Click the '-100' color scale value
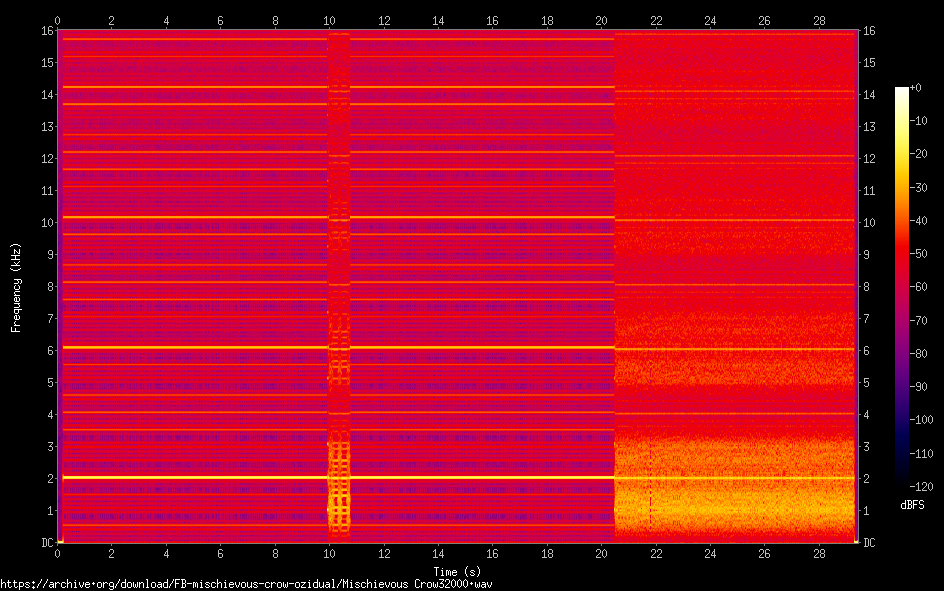944x591 pixels. [922, 420]
